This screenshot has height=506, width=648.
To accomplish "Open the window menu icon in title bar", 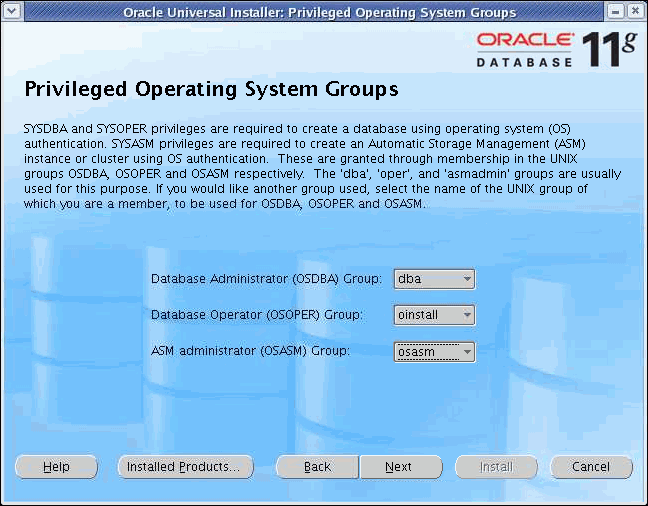I will coord(12,12).
